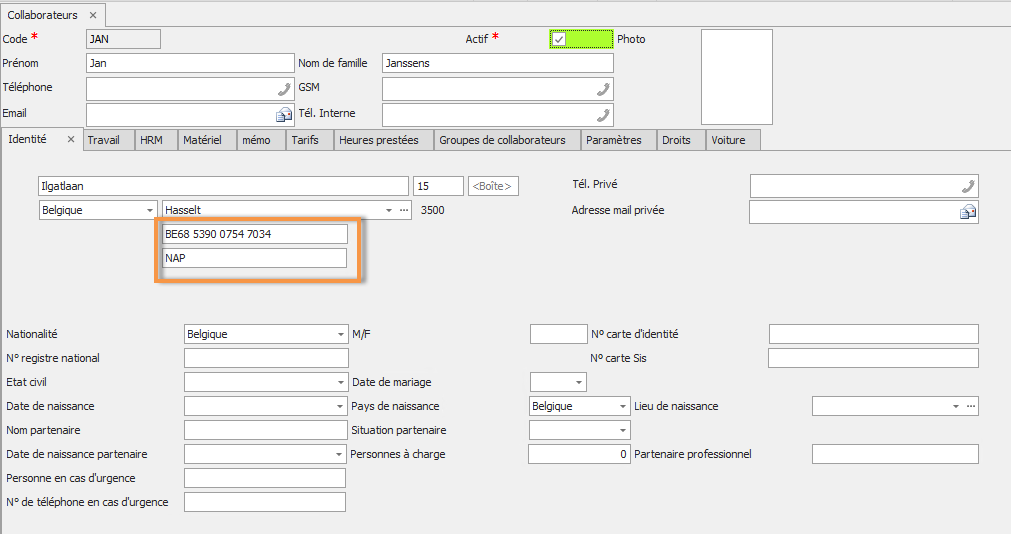This screenshot has width=1011, height=534.
Task: Toggle the Actif checkbox
Action: 559,39
